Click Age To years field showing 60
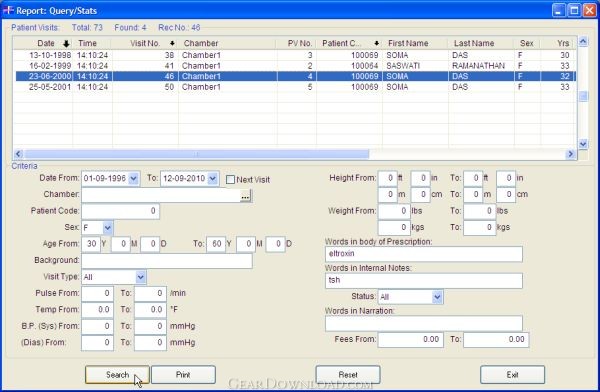600x392 pixels. [x=216, y=244]
